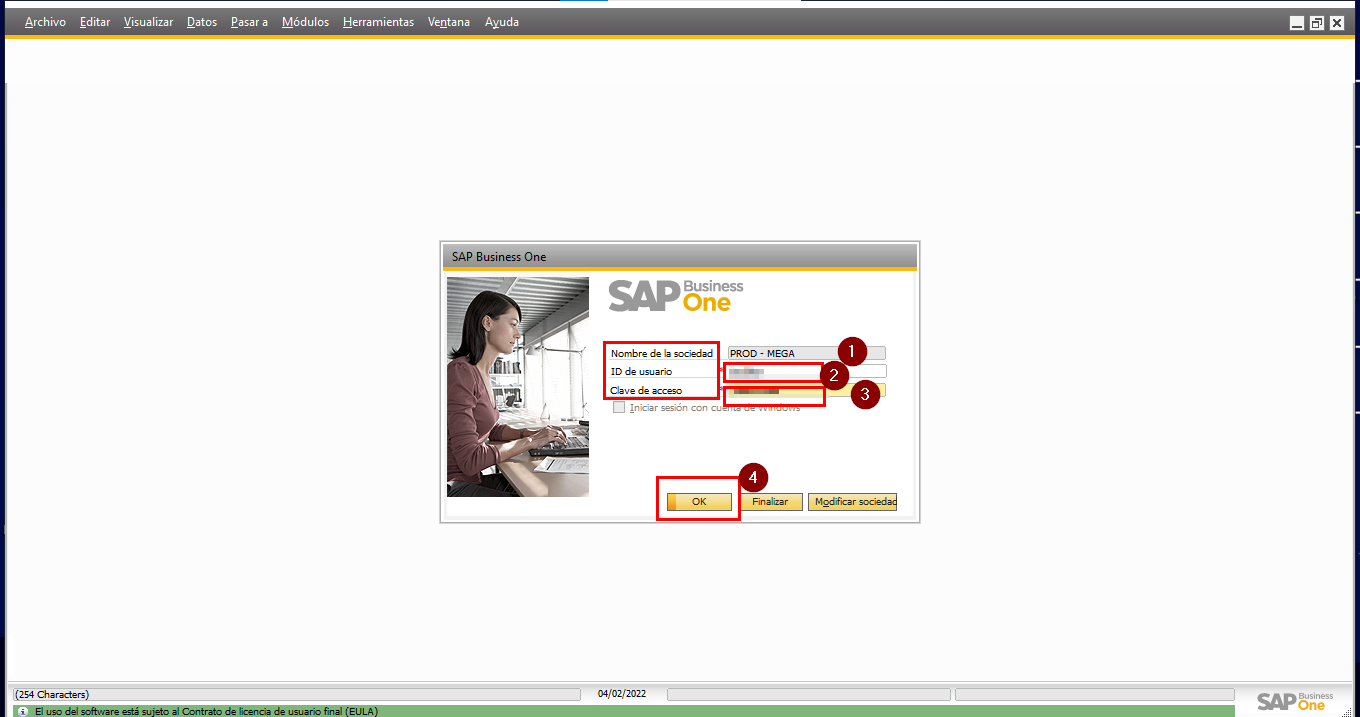Click the SAP Business One dialog title bar
Screen dimensions: 1360x717
680,257
